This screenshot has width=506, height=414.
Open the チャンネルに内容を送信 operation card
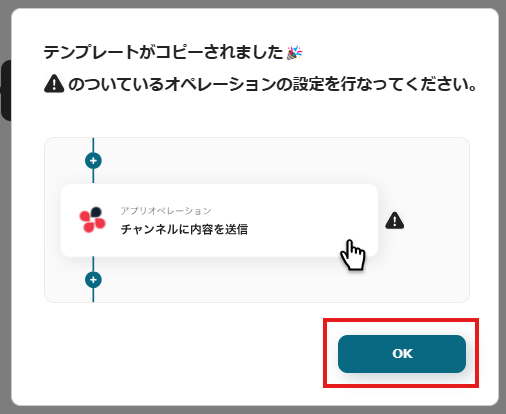[219, 220]
